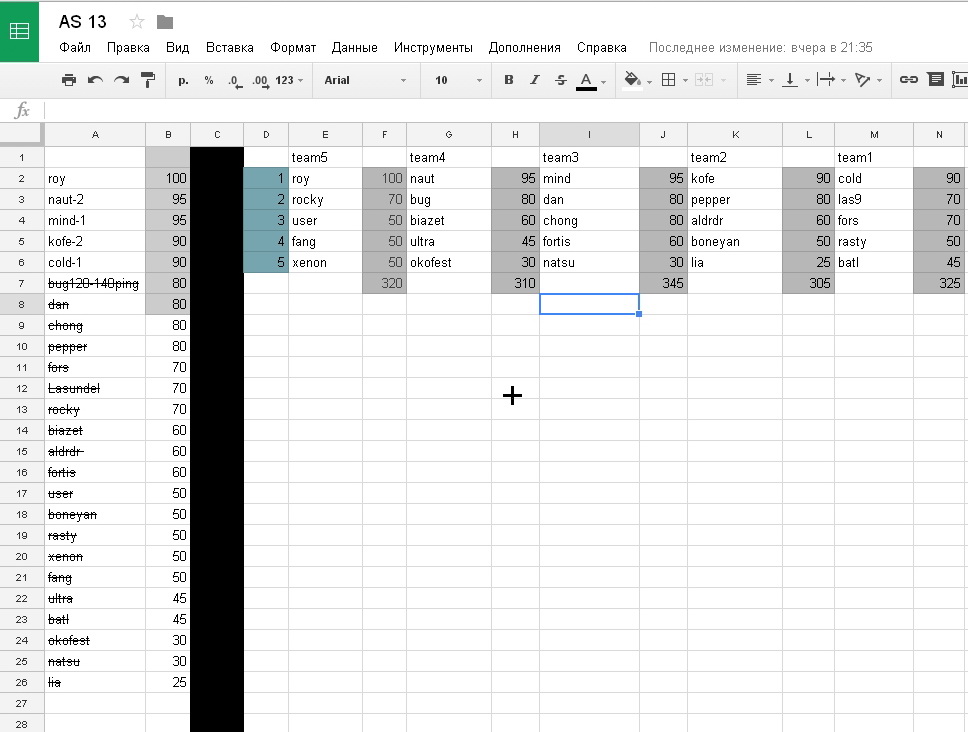Move document using folder icon
The height and width of the screenshot is (732, 968).
[165, 22]
